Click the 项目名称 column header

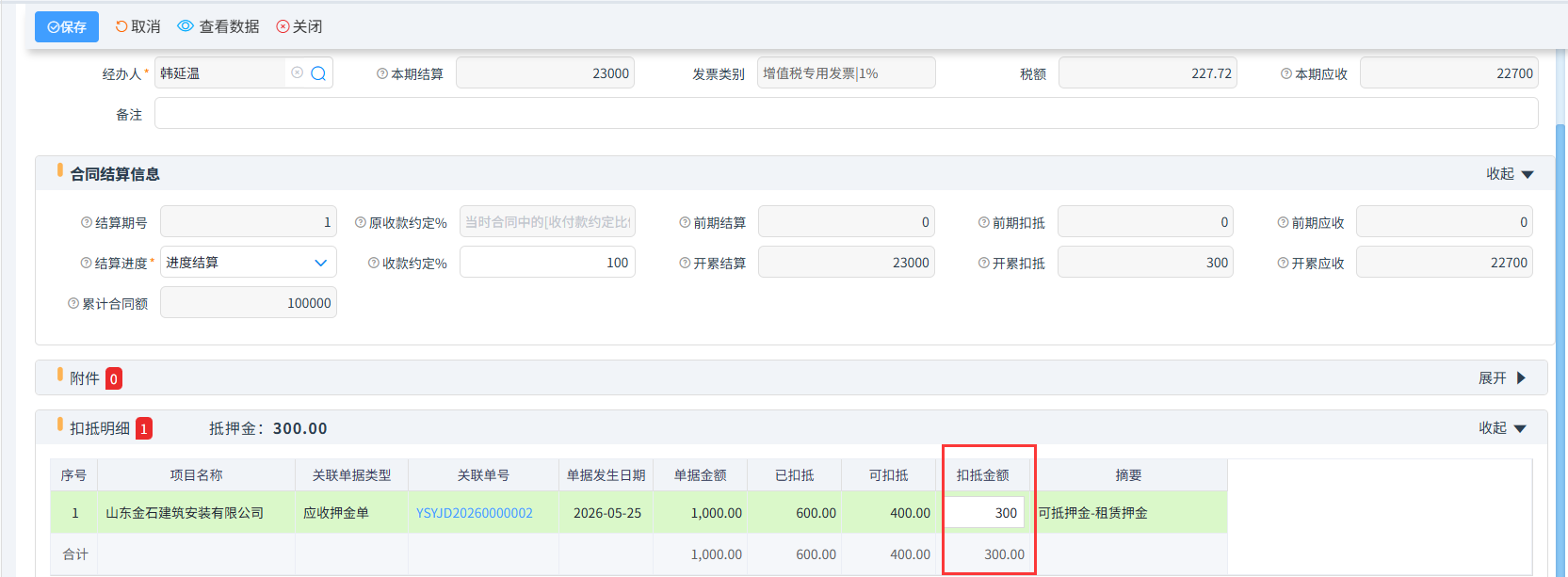(x=196, y=475)
